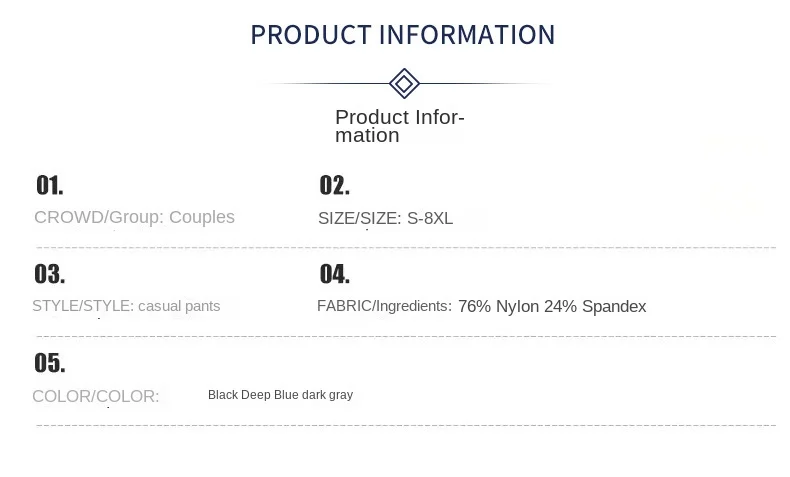Select the Couples value text
790x477 pixels.
tap(202, 218)
